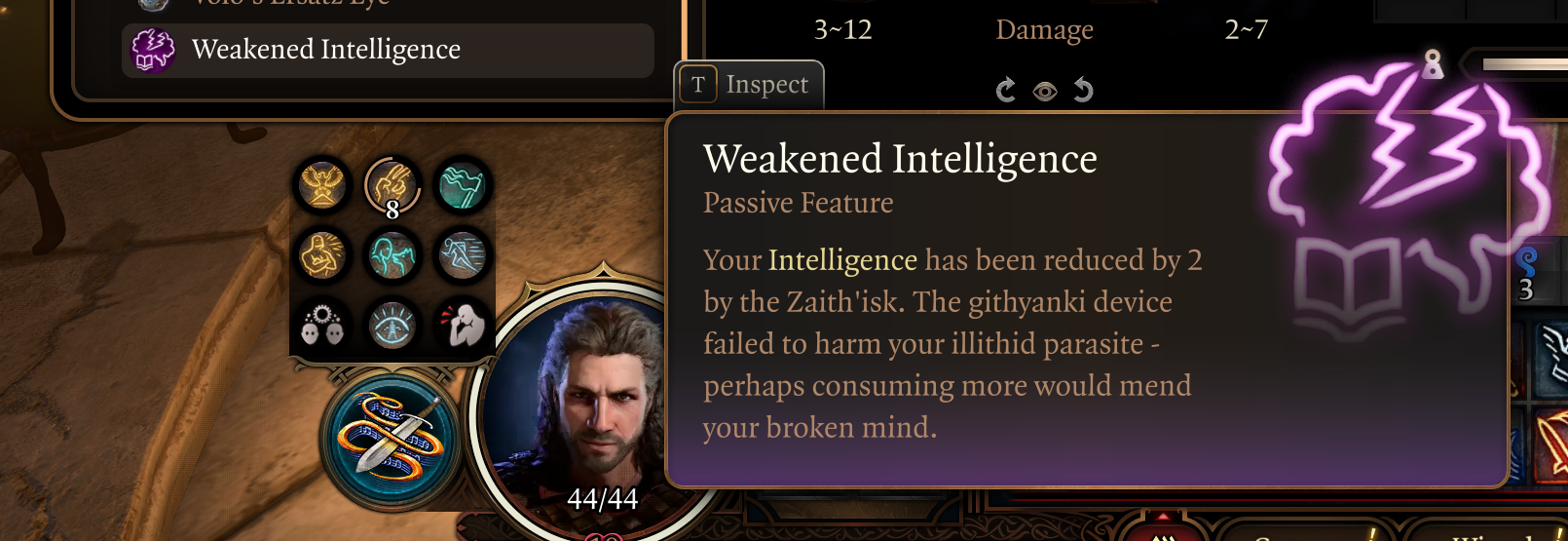
Task: Click the sword with swirl weapon action button
Action: [x=392, y=442]
